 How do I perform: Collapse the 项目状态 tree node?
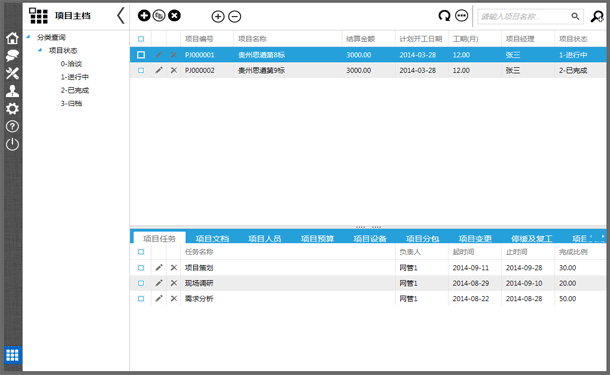(x=40, y=50)
